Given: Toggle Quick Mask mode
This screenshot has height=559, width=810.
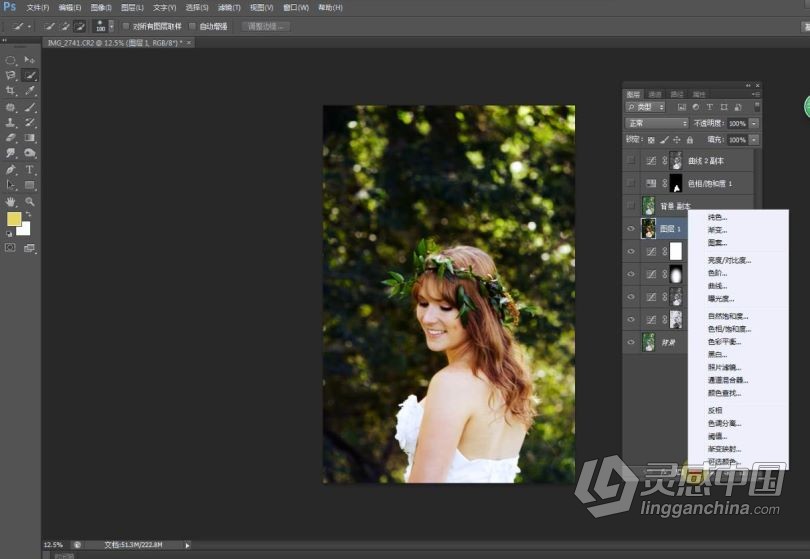Looking at the screenshot, I should [x=10, y=248].
